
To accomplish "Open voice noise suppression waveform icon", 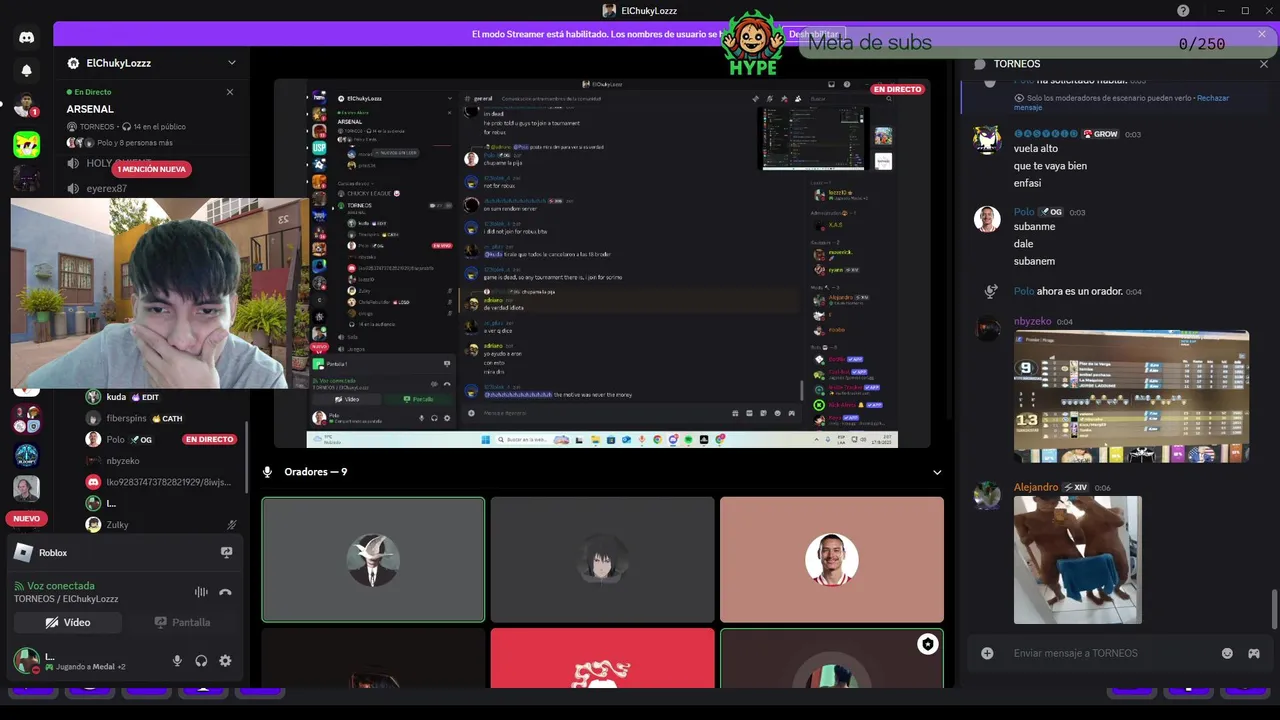I will [201, 592].
